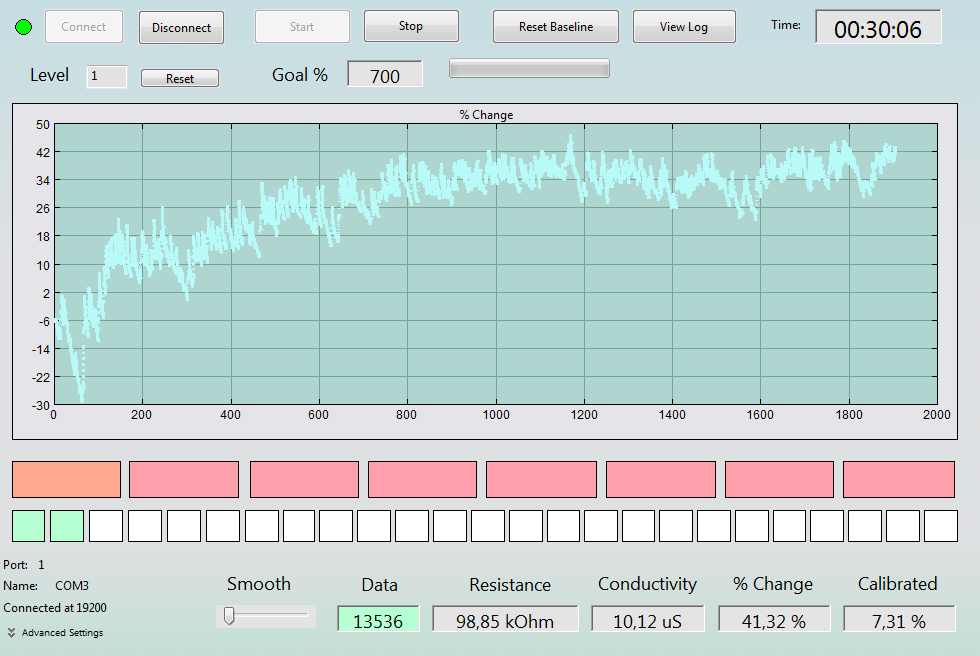Viewport: 980px width, 656px height.
Task: Click the green connection status indicator
Action: tap(24, 27)
